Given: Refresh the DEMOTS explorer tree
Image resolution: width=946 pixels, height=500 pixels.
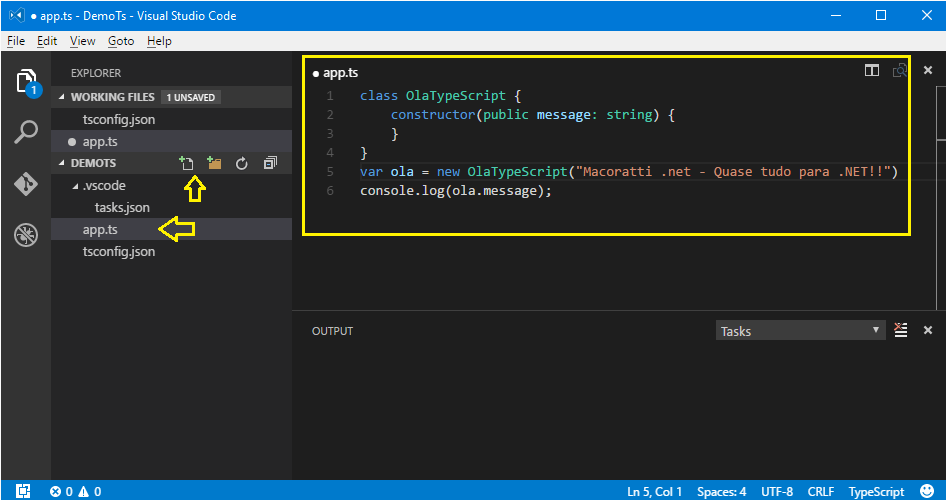Looking at the screenshot, I should pos(242,163).
